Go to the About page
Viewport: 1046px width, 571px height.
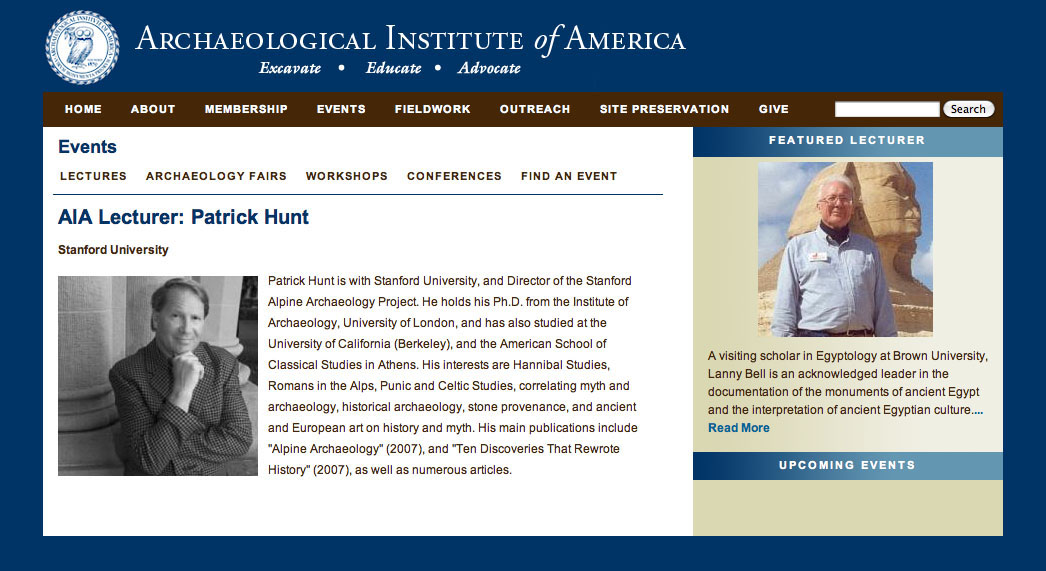[153, 109]
